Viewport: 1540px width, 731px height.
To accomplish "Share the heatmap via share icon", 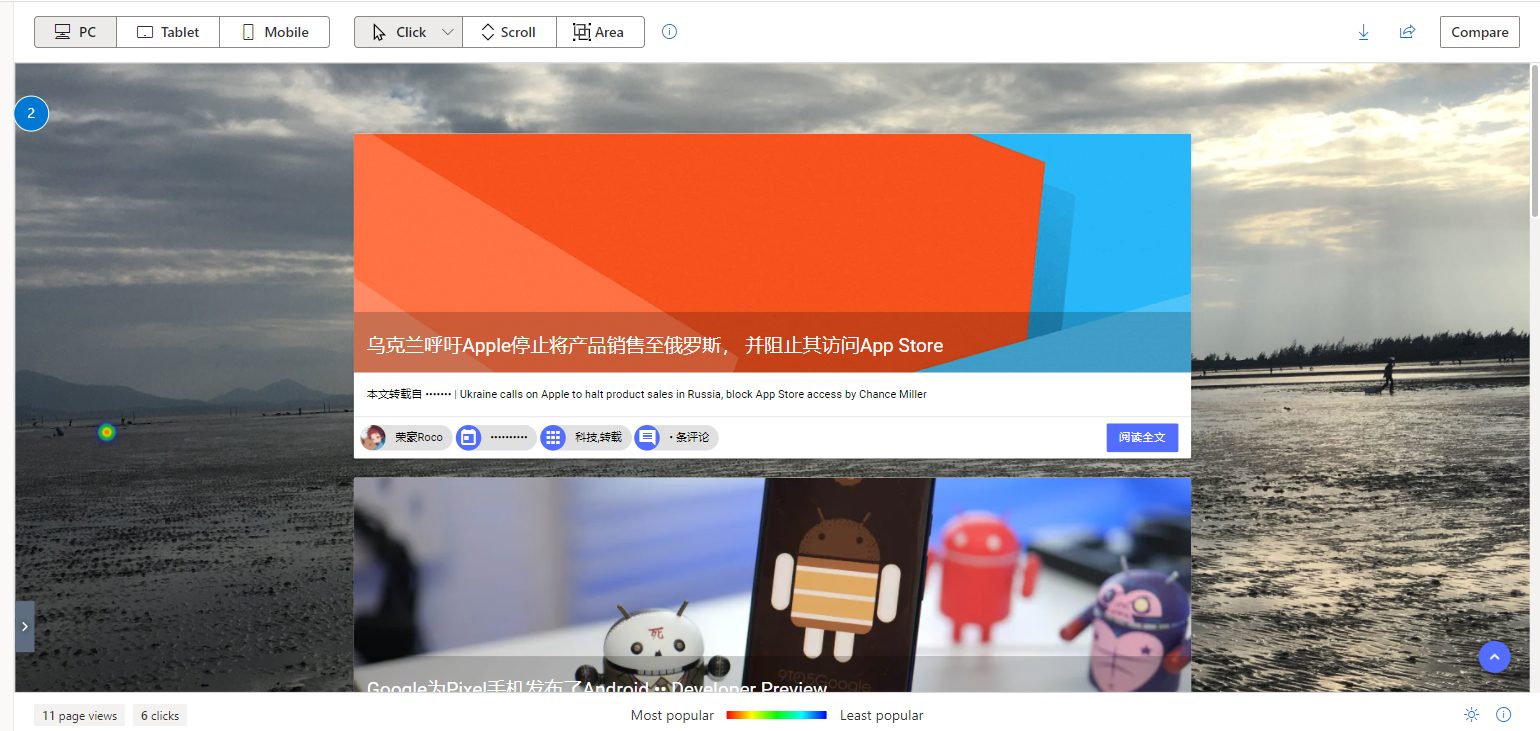I will pos(1407,31).
